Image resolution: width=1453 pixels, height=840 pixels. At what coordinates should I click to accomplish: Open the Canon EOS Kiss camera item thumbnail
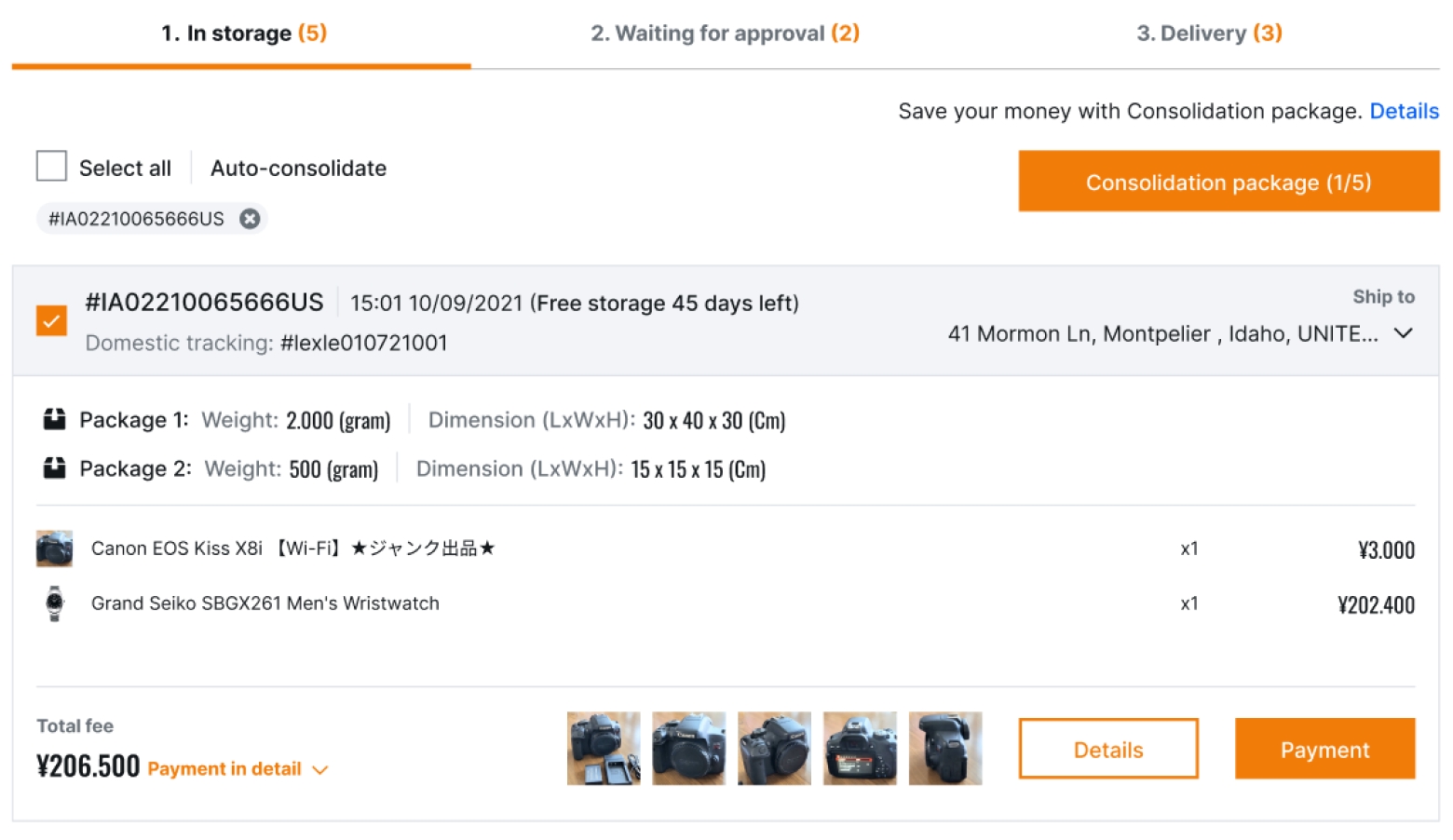click(54, 549)
